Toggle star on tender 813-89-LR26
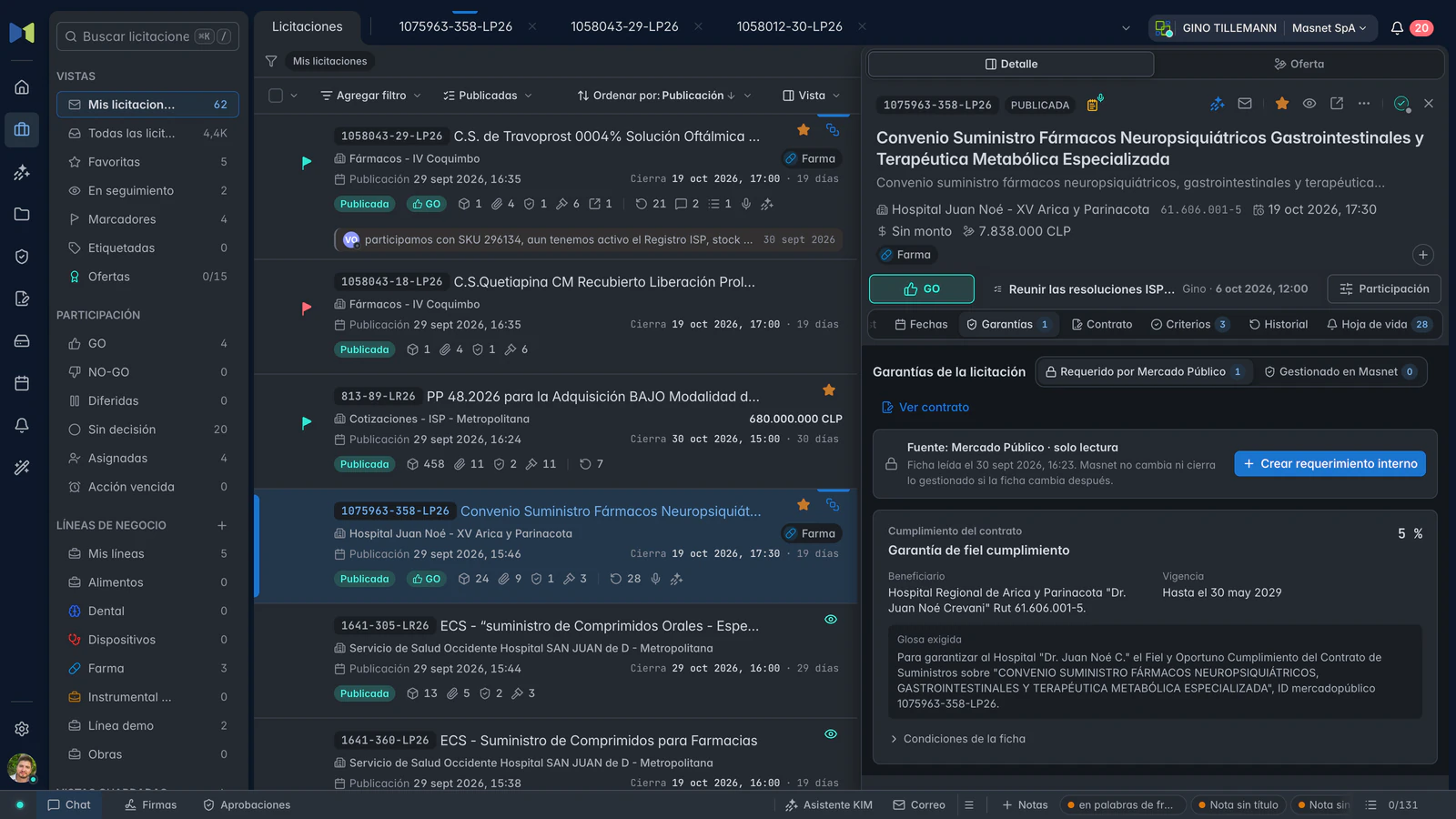This screenshot has width=1456, height=819. (829, 390)
